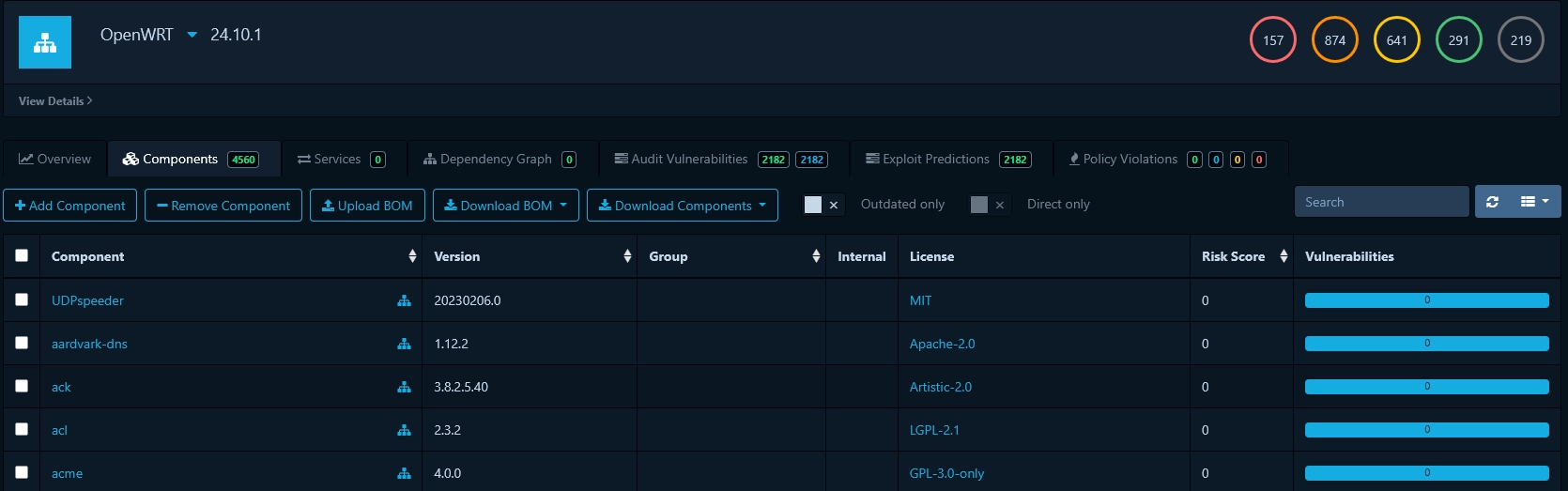The image size is (1568, 491).
Task: Click the dependency graph icon for aardvark-dns
Action: pyautogui.click(x=404, y=344)
